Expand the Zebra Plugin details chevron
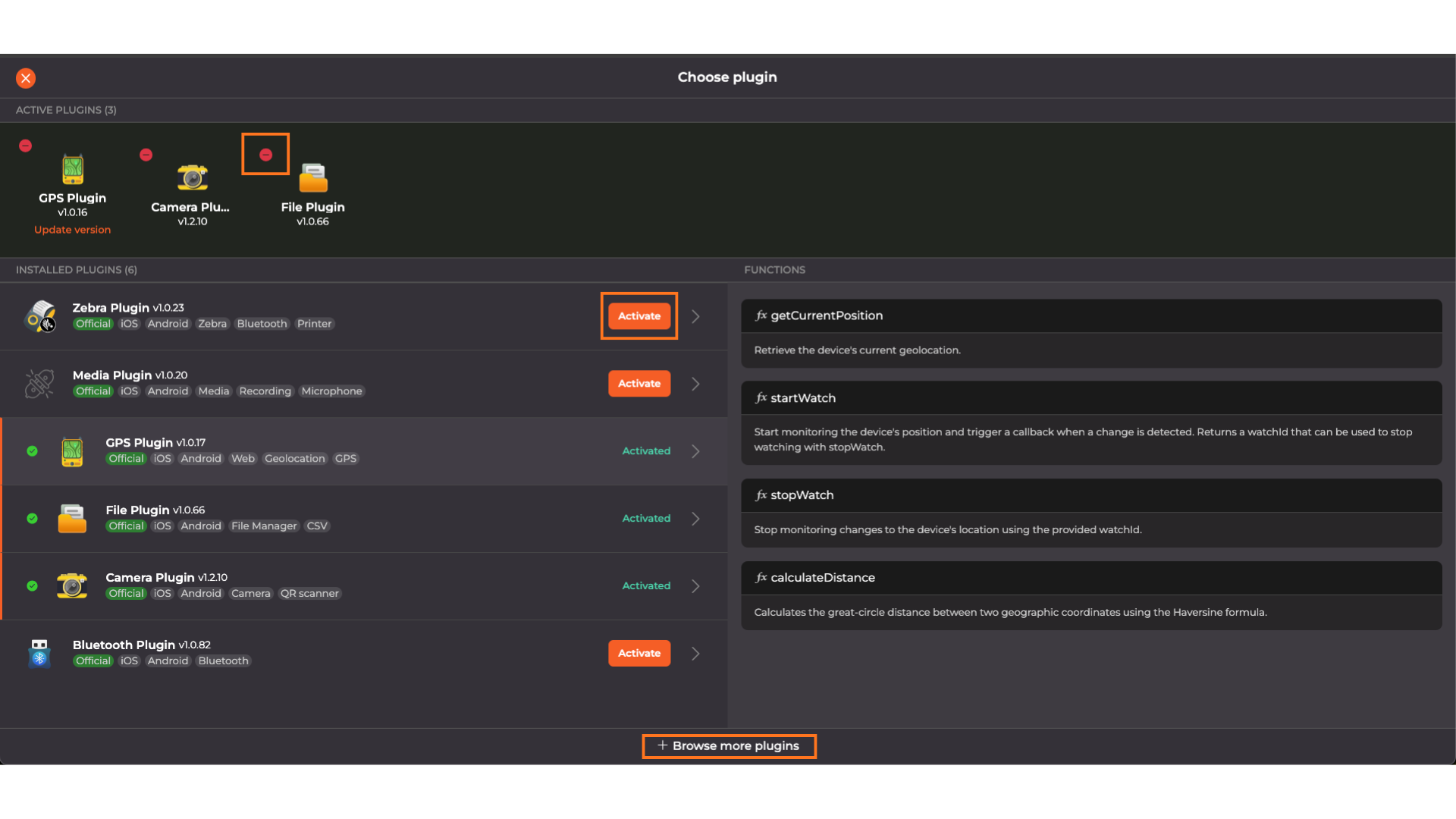The image size is (1456, 819). click(x=695, y=316)
